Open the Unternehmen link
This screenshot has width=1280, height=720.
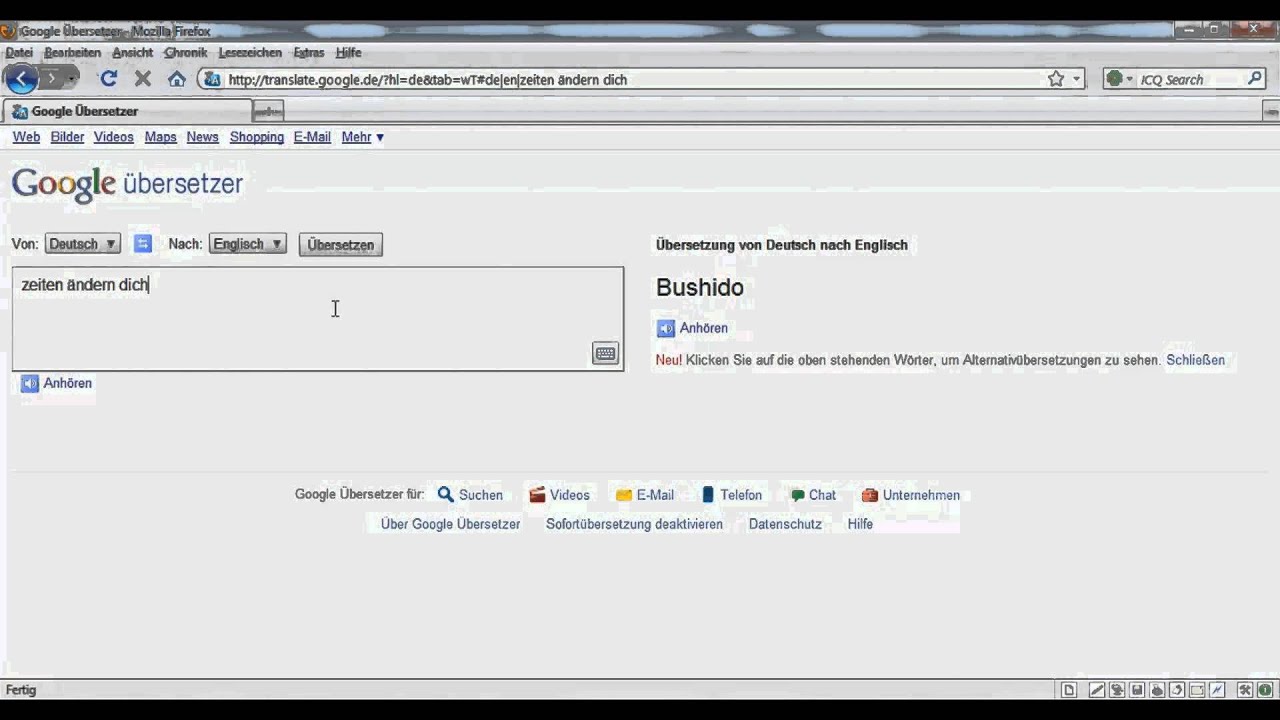[911, 495]
